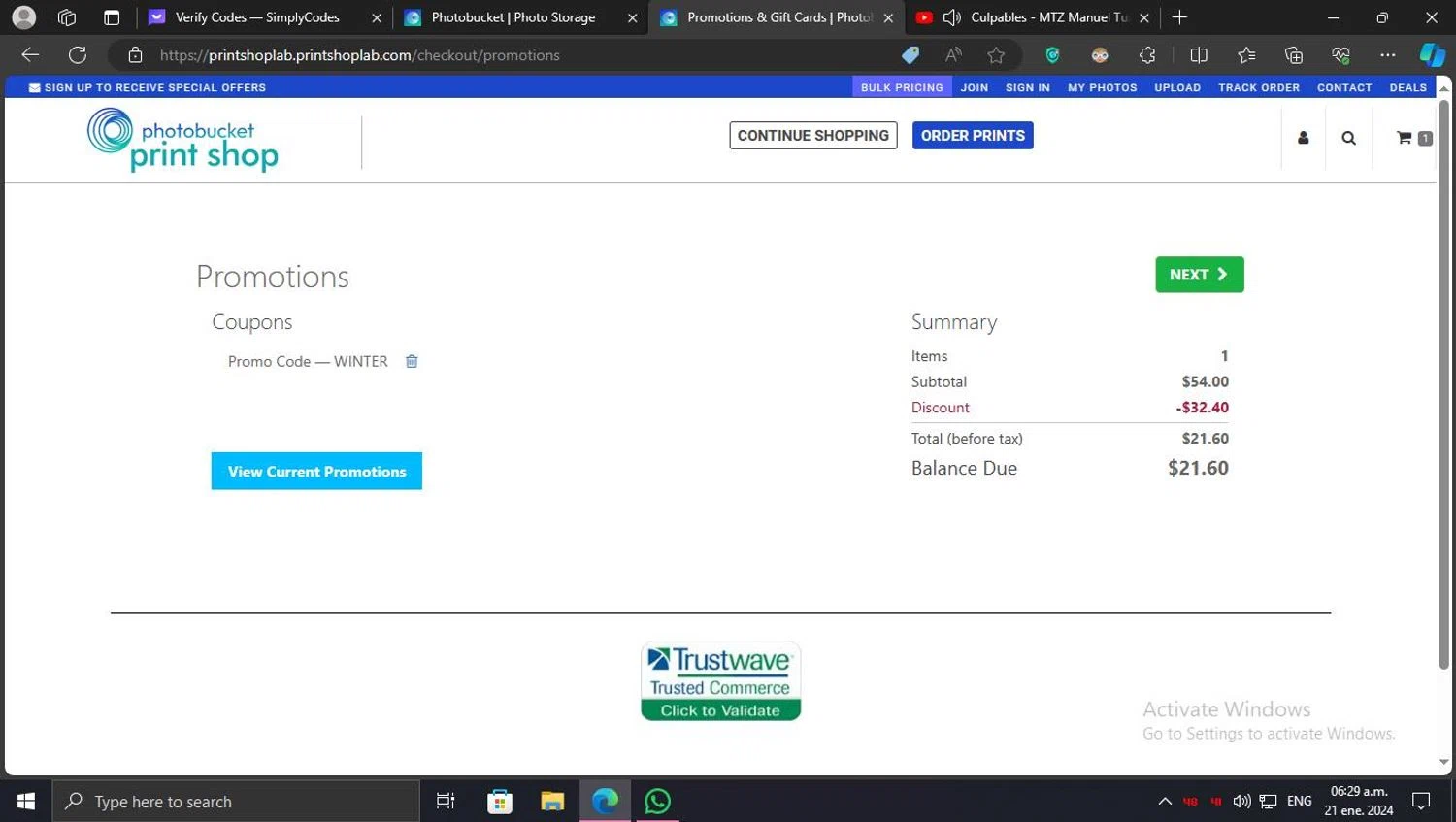Click the CONTACT menu item
1456x822 pixels.
click(1344, 87)
